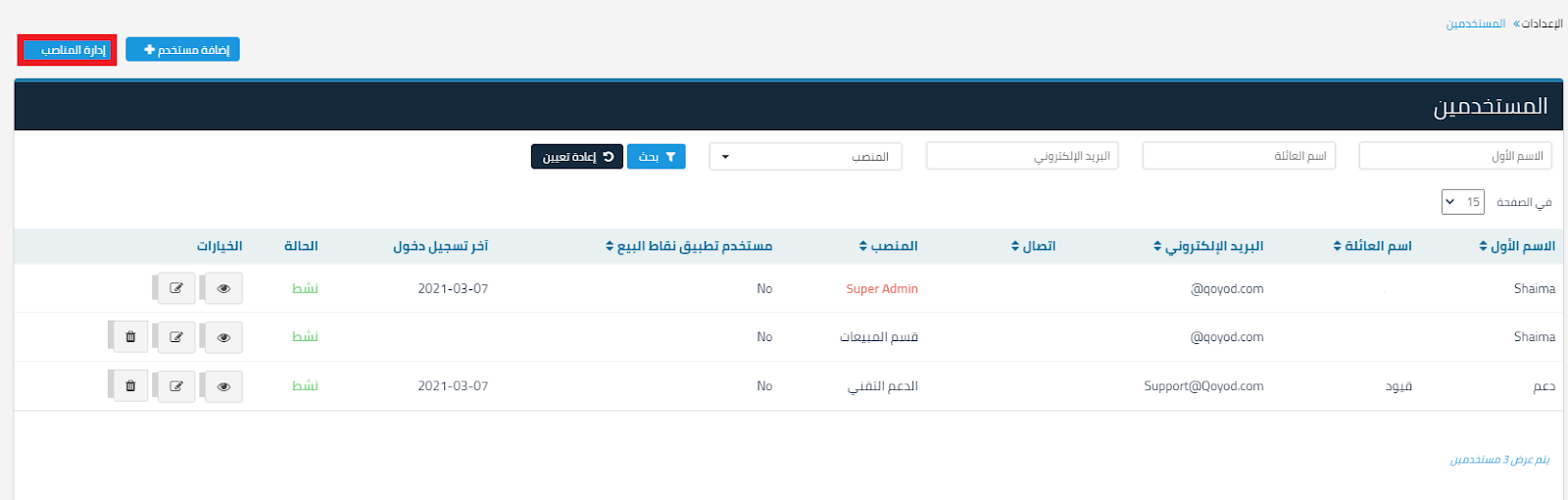Delete the Support@Qoyod.com user with trash icon

pyautogui.click(x=130, y=386)
